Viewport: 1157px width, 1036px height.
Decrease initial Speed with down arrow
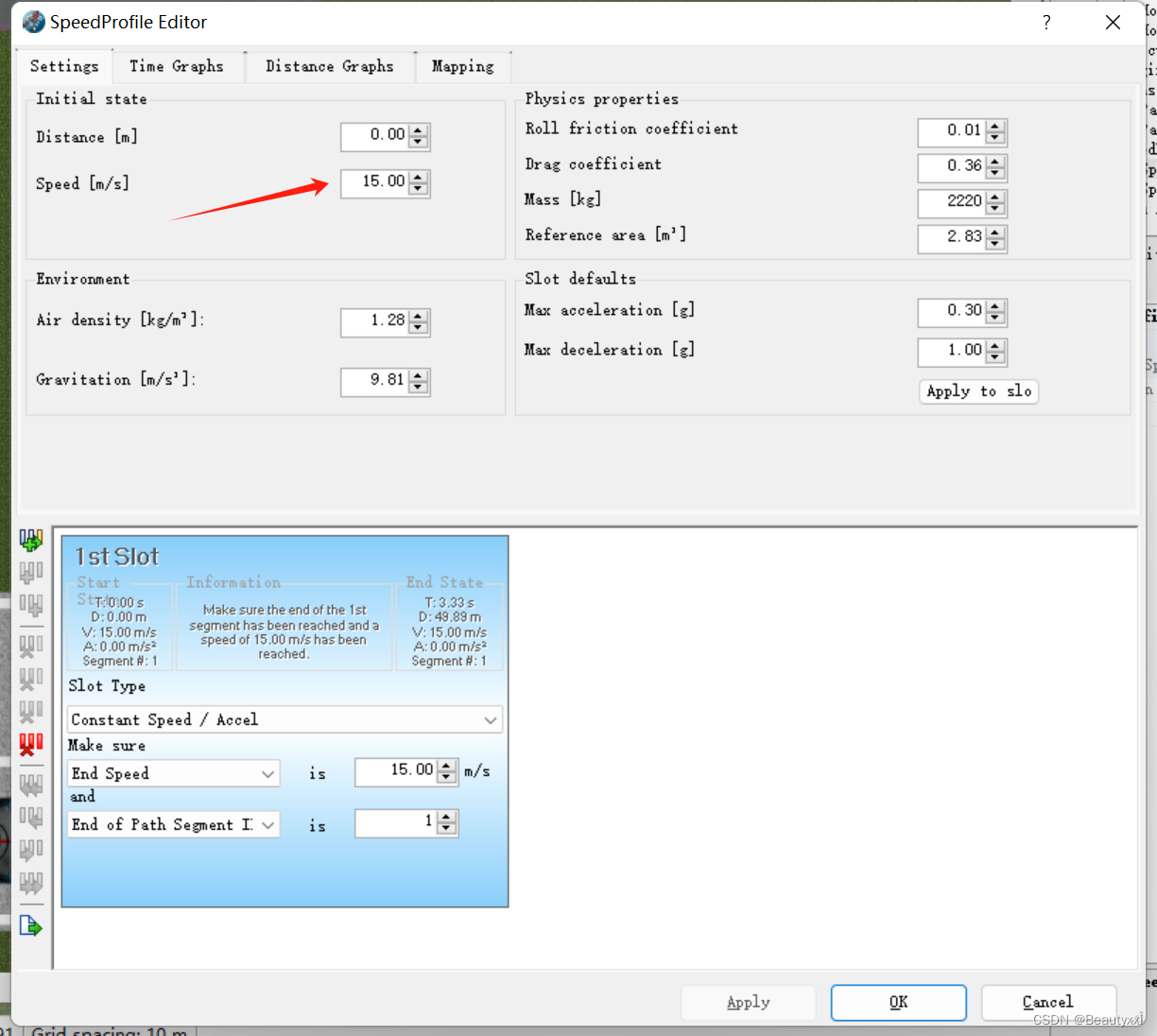coord(419,189)
